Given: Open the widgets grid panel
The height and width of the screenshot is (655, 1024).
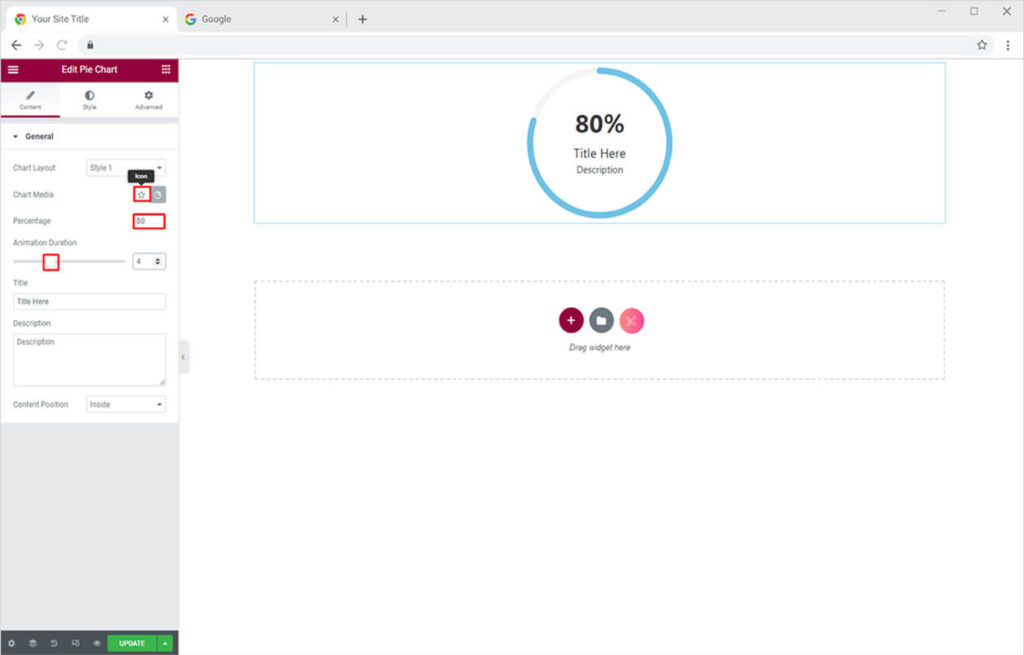Looking at the screenshot, I should [x=166, y=70].
